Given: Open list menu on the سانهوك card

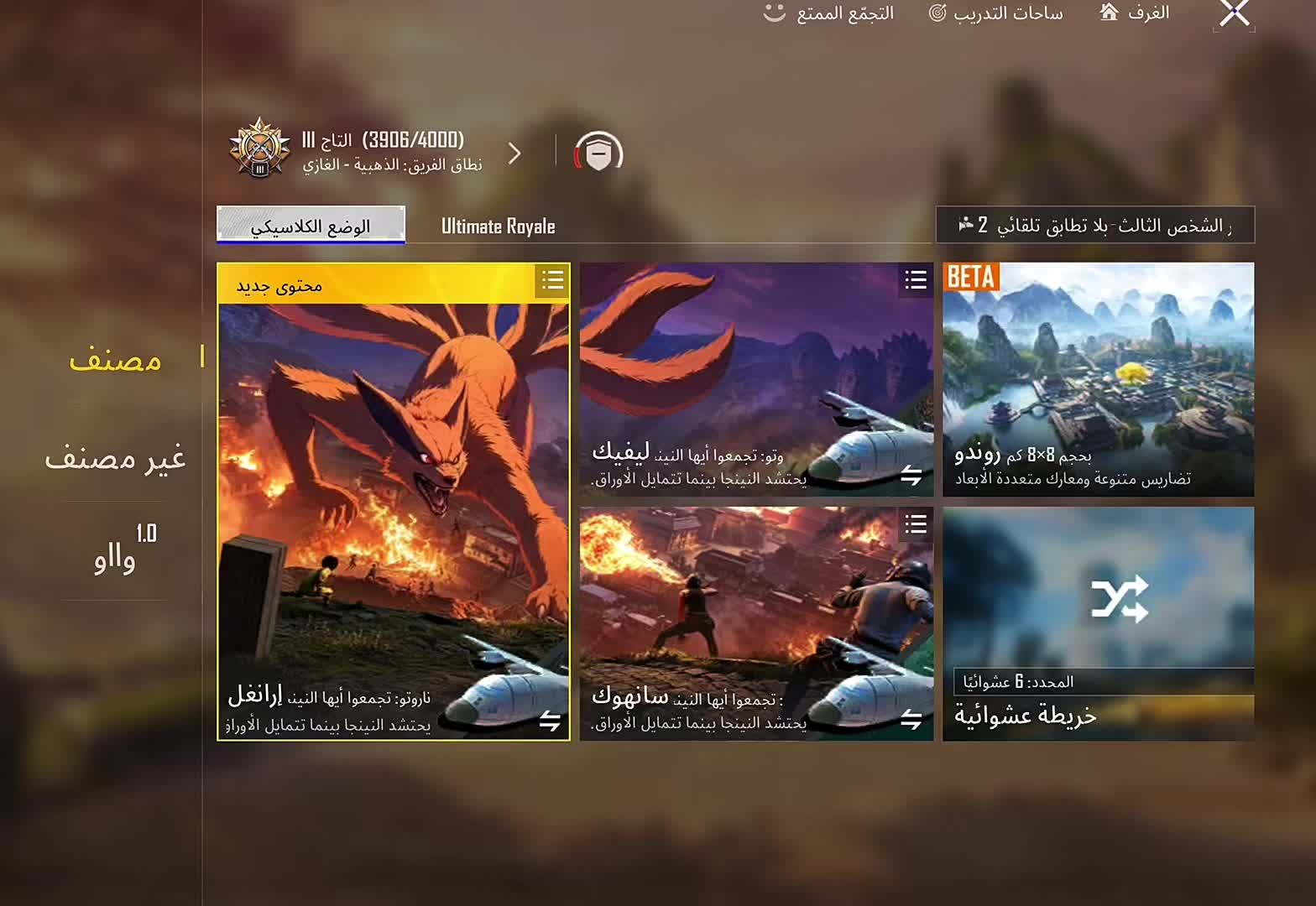Looking at the screenshot, I should click(916, 524).
